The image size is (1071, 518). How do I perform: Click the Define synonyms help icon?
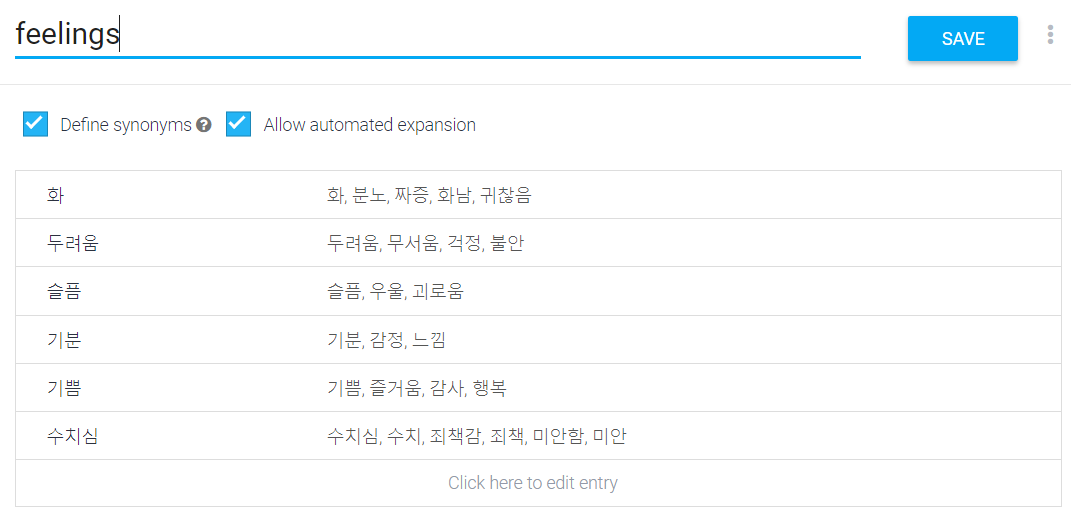[204, 125]
